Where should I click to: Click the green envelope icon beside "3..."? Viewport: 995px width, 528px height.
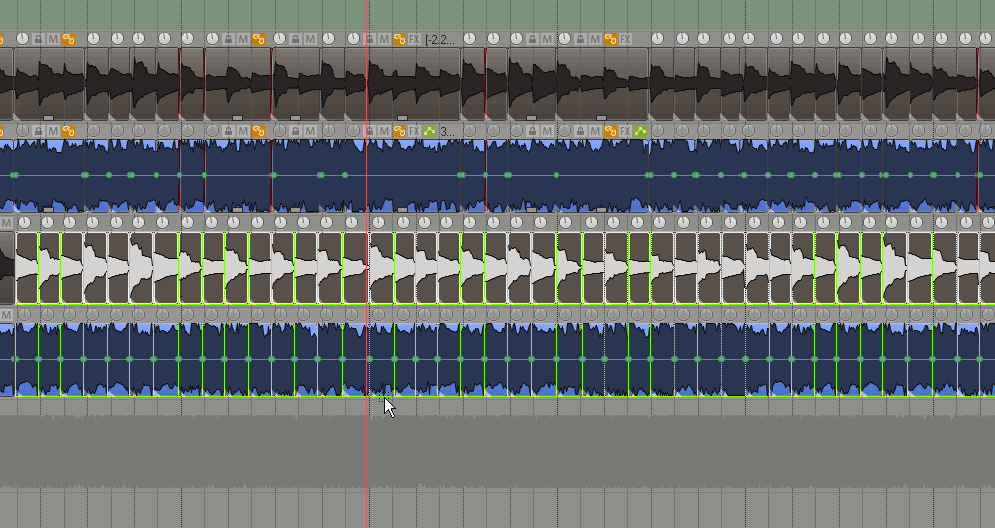point(430,131)
